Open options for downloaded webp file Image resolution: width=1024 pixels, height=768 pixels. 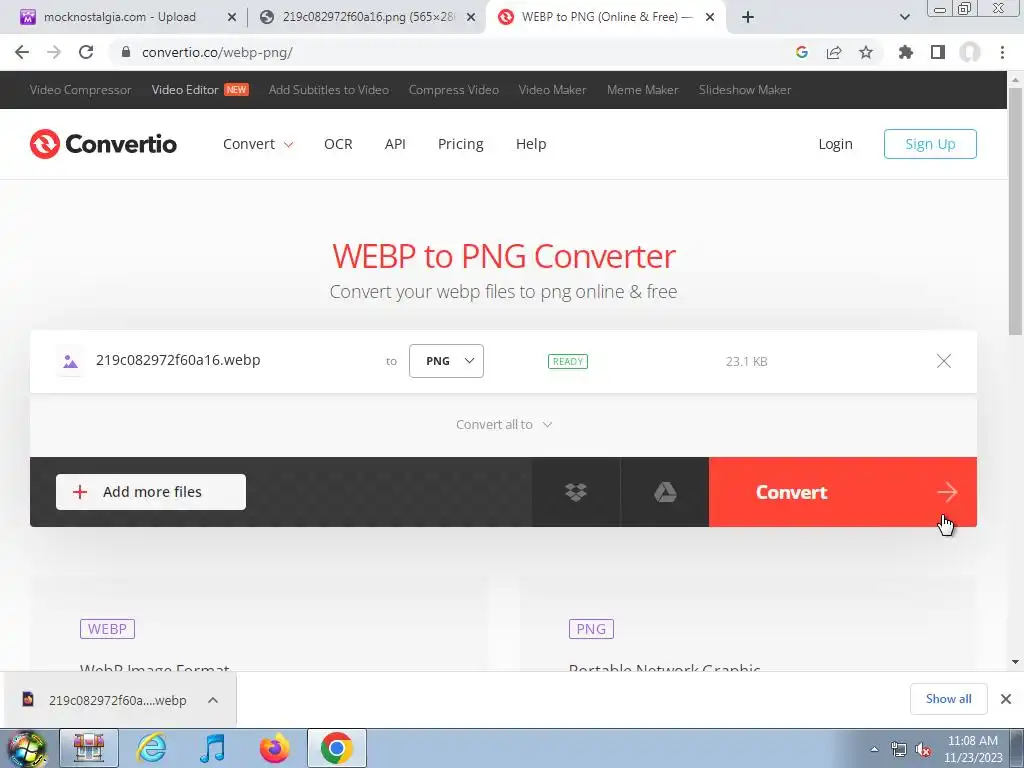click(213, 700)
